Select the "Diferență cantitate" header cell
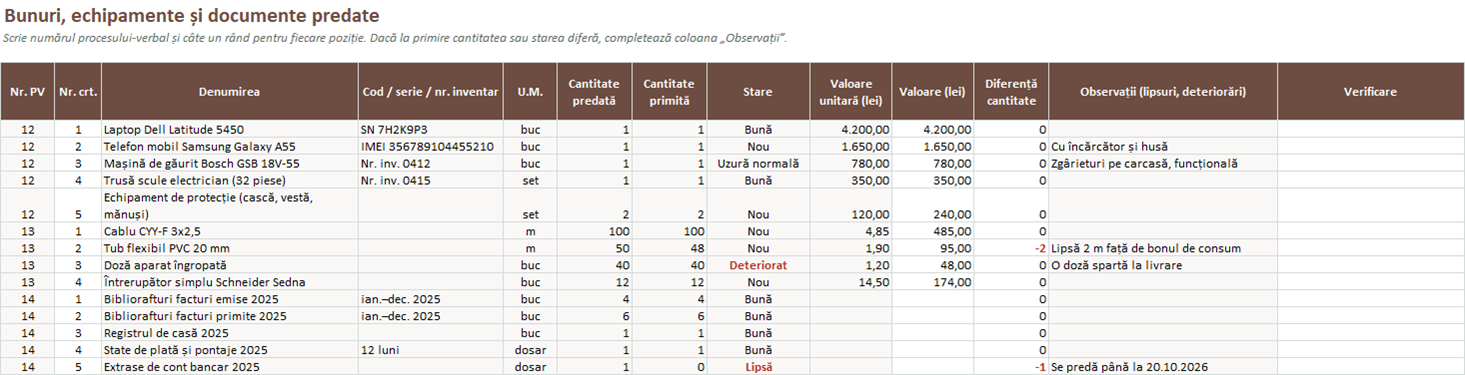This screenshot has width=1465, height=375. [1011, 91]
